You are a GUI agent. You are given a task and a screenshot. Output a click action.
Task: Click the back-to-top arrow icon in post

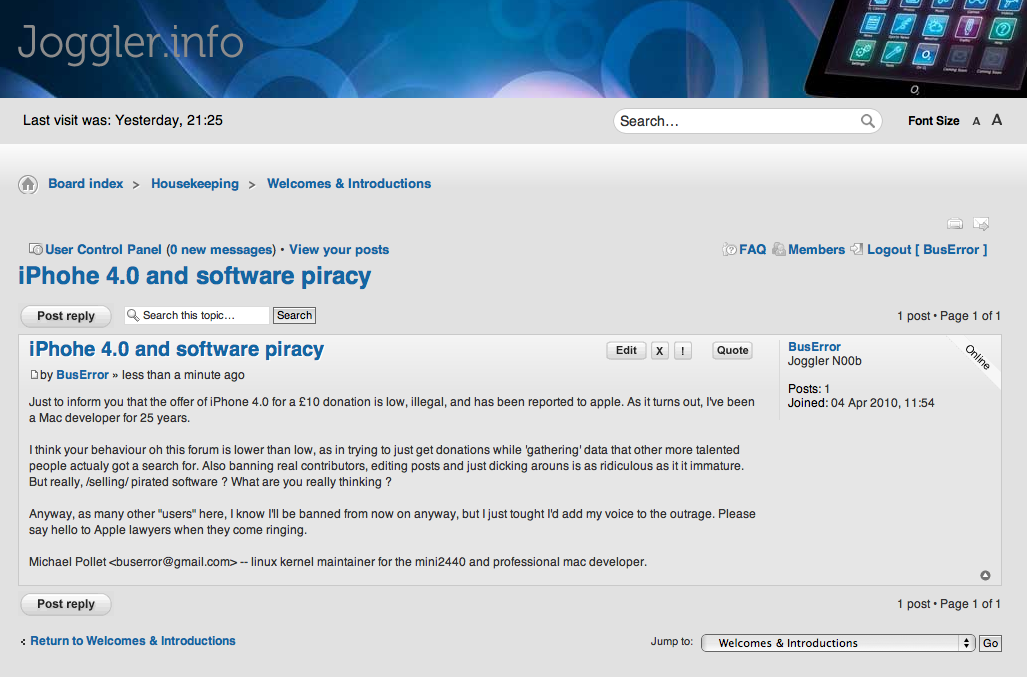(985, 576)
